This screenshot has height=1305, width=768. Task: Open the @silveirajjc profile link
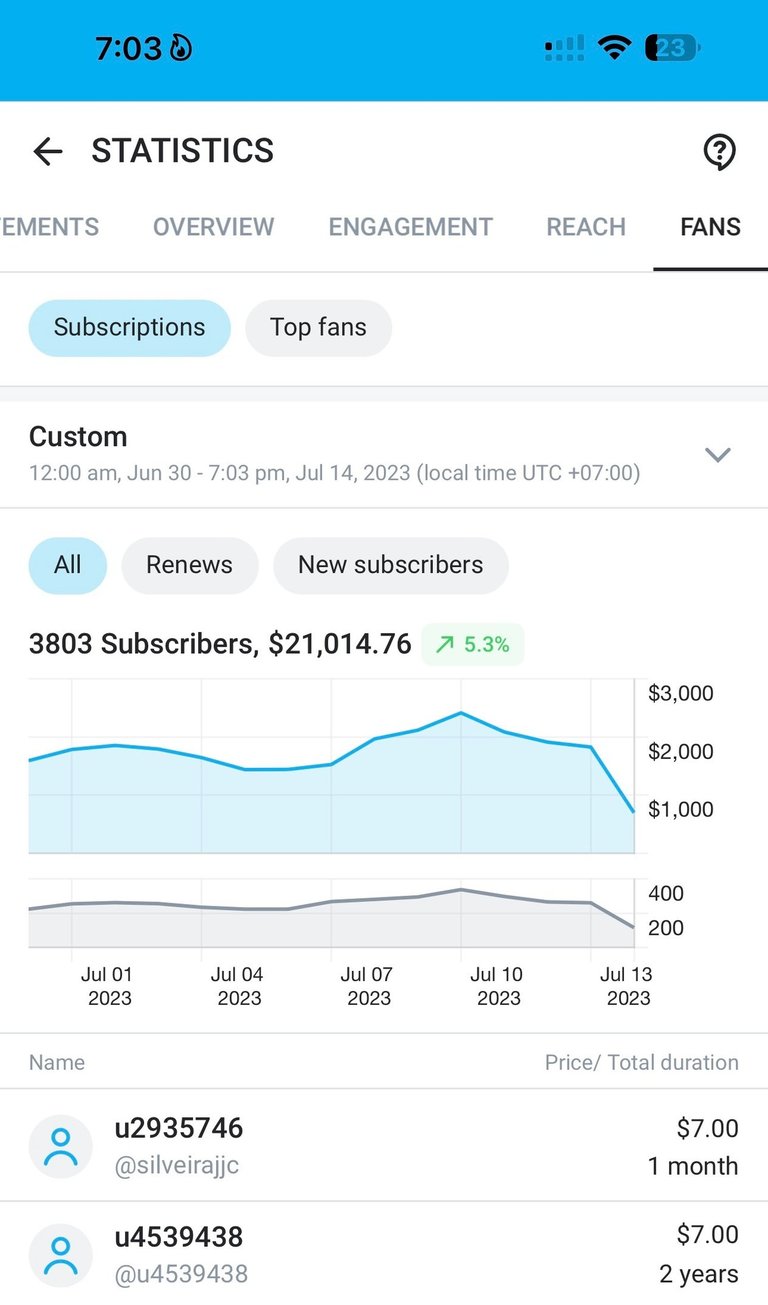click(177, 1166)
